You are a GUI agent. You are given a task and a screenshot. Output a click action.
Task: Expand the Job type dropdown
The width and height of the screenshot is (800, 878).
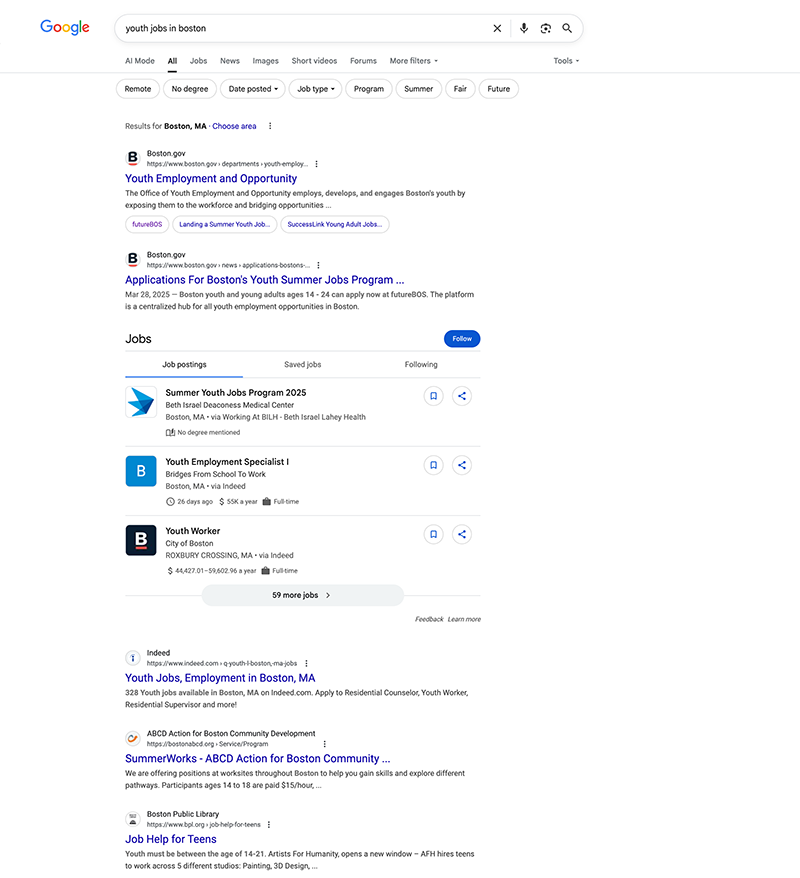pyautogui.click(x=316, y=89)
